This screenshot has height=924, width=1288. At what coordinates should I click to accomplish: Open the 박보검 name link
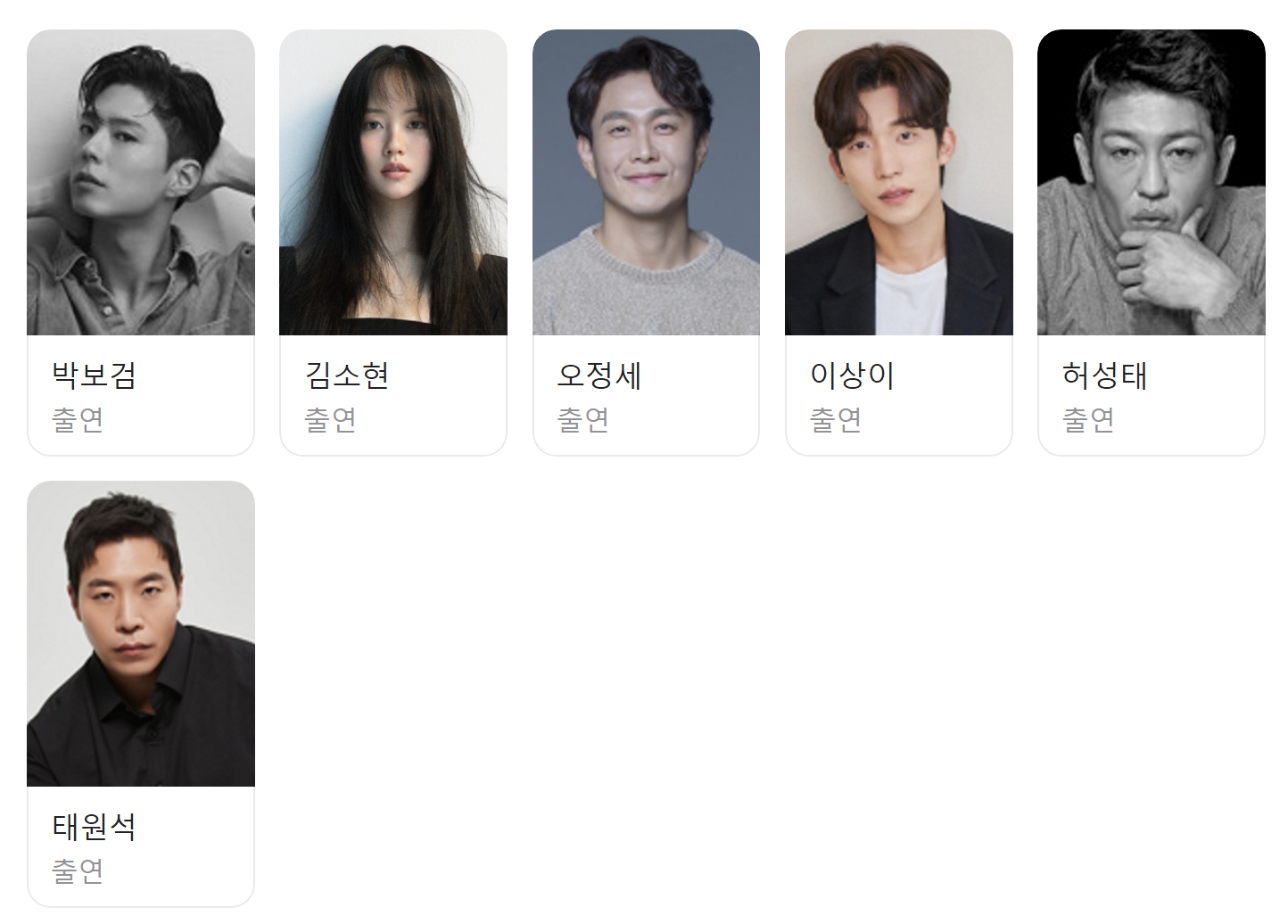(x=94, y=375)
